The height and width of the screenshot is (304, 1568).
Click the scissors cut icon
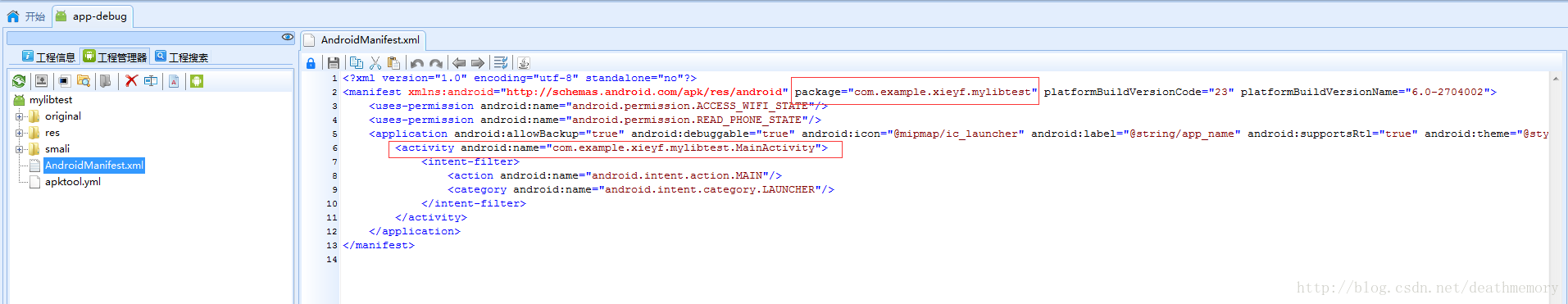click(375, 63)
